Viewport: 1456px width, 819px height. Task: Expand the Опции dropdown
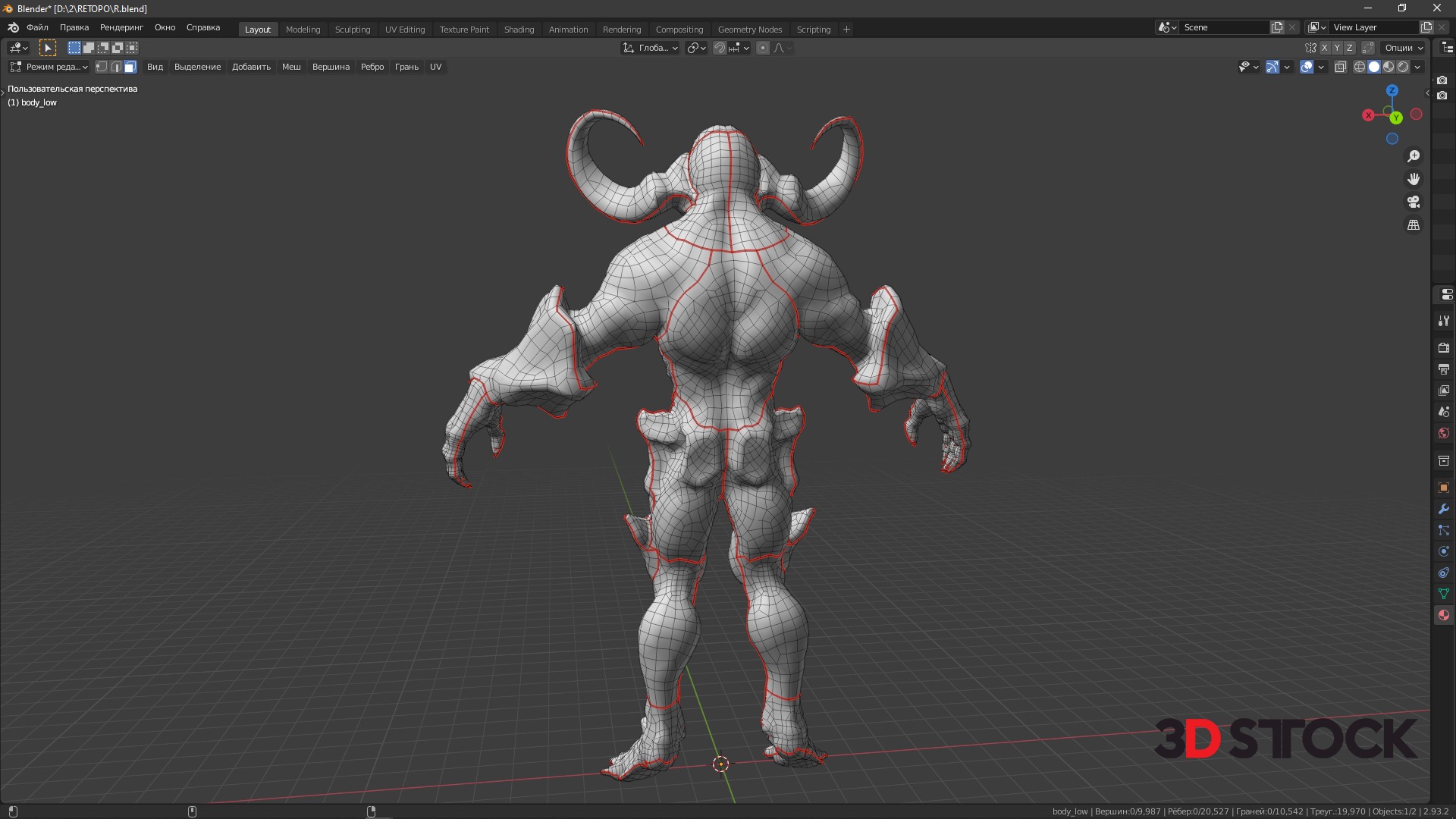(1403, 48)
